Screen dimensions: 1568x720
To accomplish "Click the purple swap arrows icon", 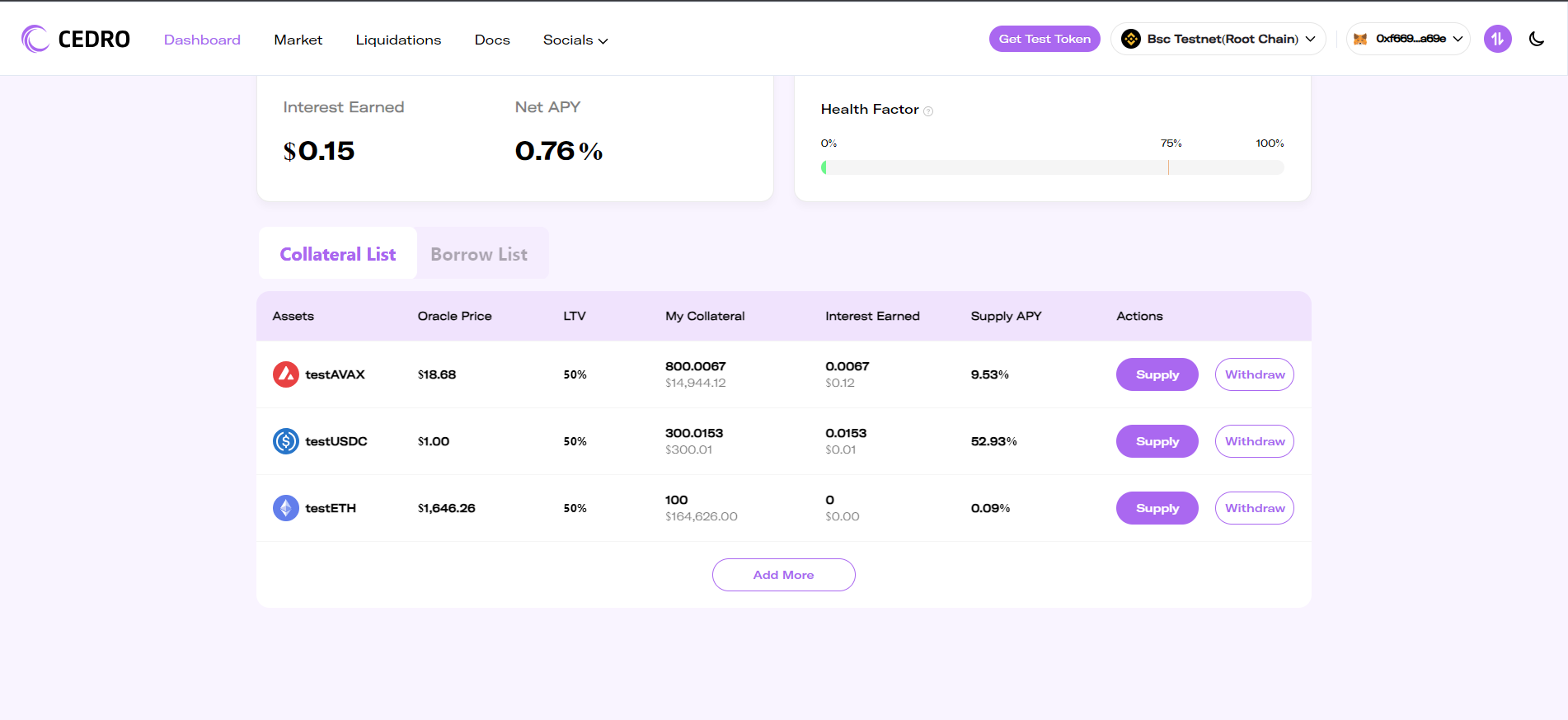I will click(1498, 39).
